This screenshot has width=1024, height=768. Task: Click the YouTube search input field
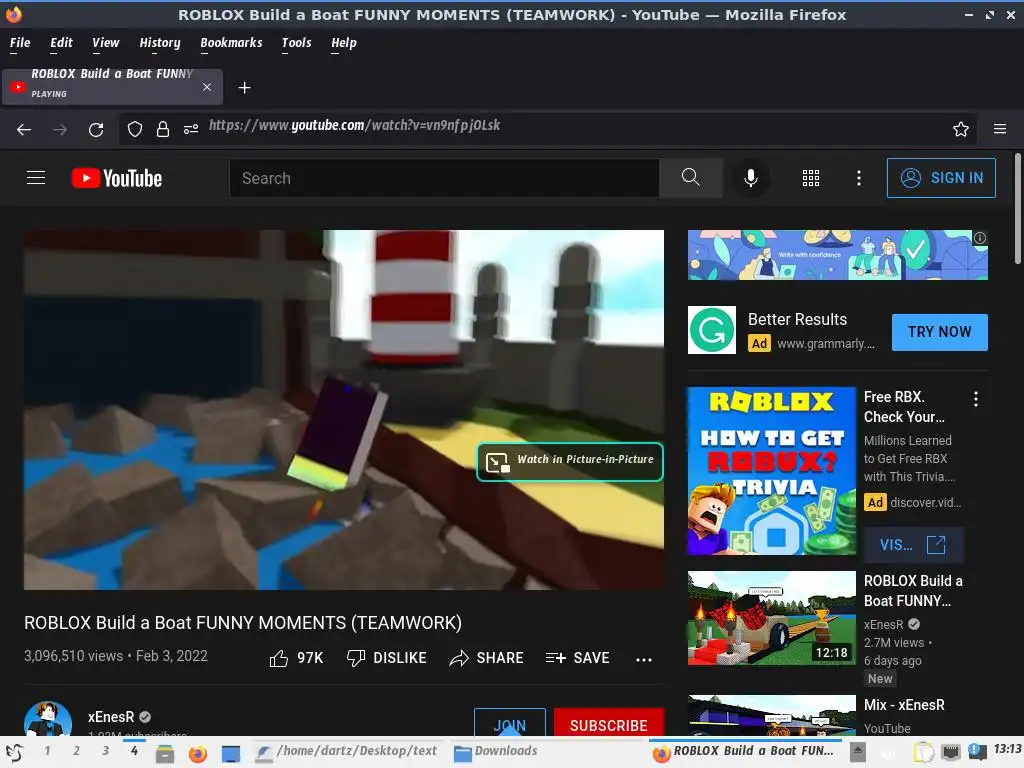tap(444, 178)
